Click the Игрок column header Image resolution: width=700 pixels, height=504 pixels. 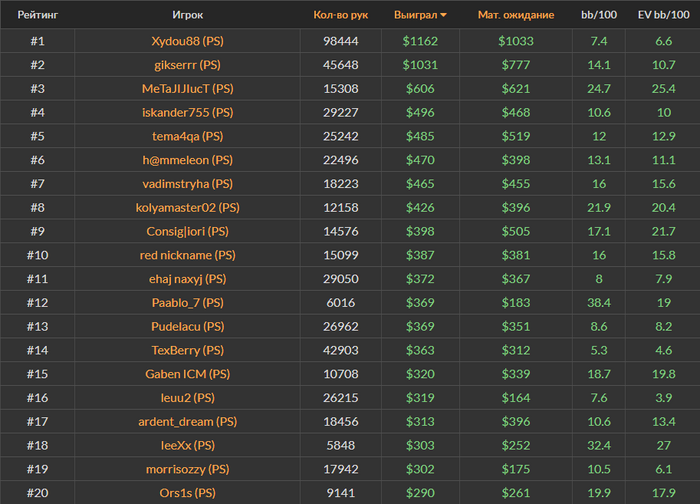187,16
